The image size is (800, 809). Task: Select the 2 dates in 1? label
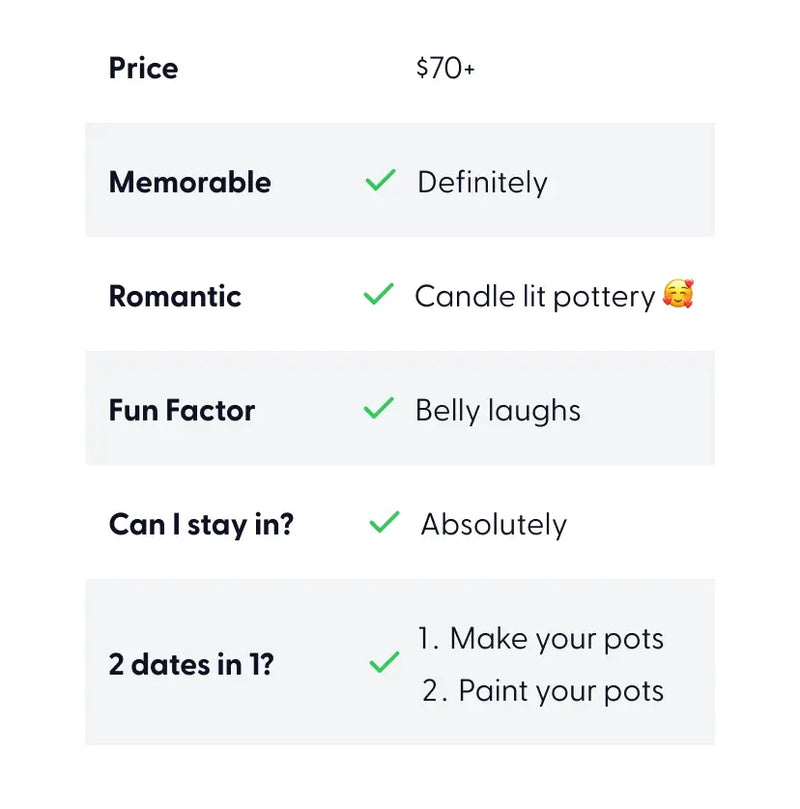click(x=191, y=665)
